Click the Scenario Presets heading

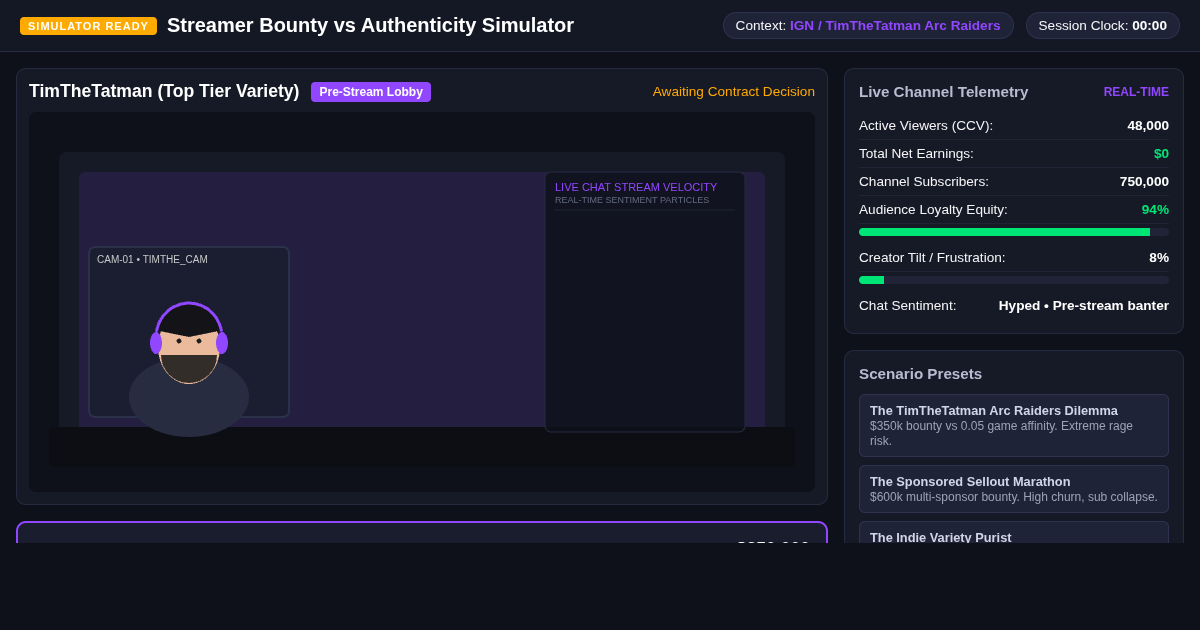(x=920, y=374)
